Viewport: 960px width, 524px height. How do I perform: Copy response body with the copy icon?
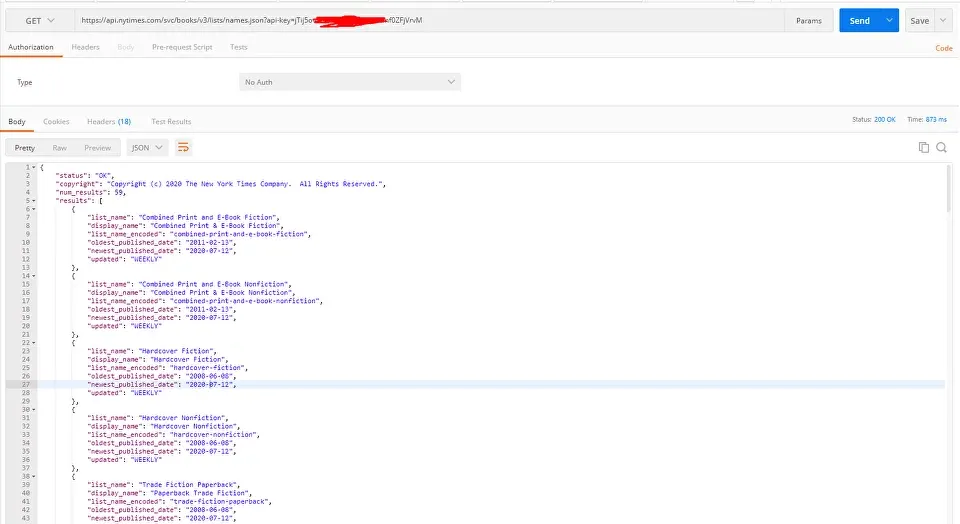pyautogui.click(x=923, y=147)
